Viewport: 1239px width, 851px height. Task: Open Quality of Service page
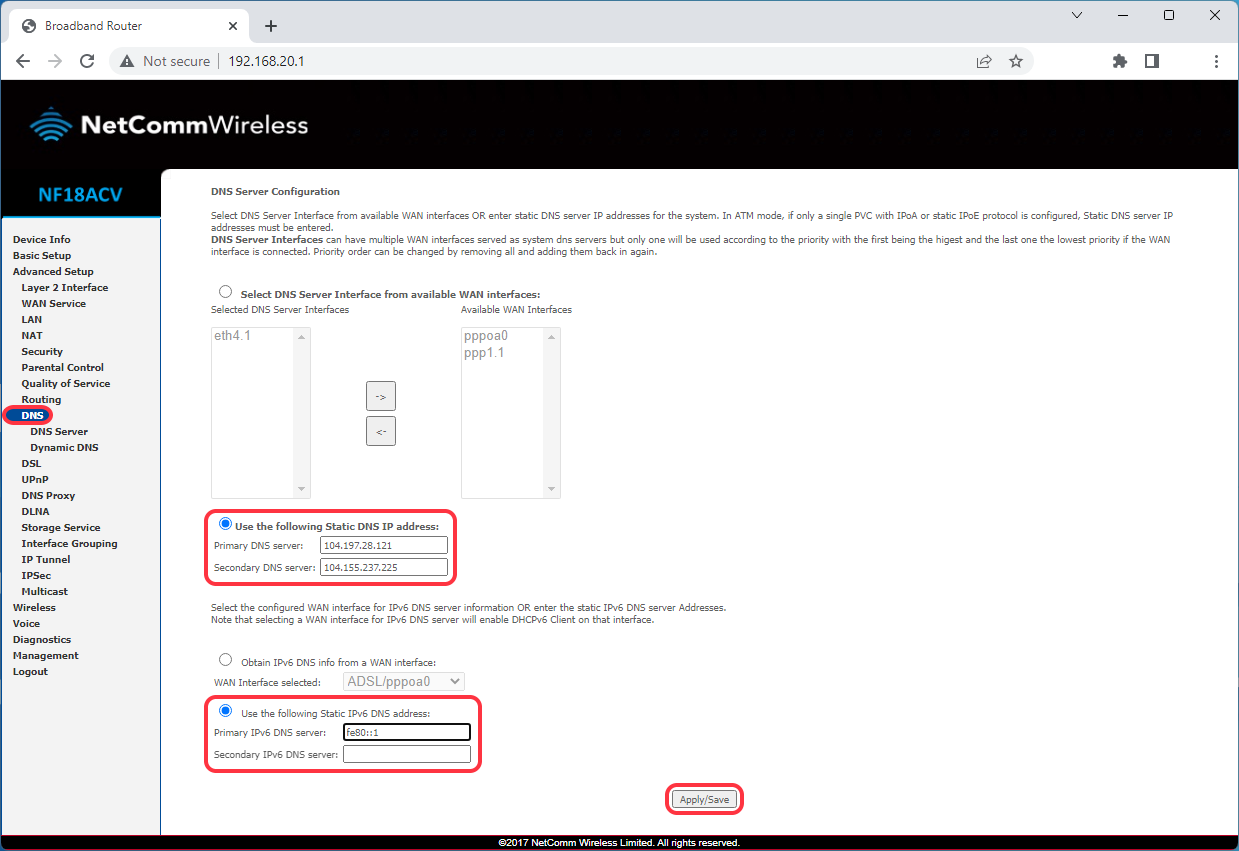66,383
